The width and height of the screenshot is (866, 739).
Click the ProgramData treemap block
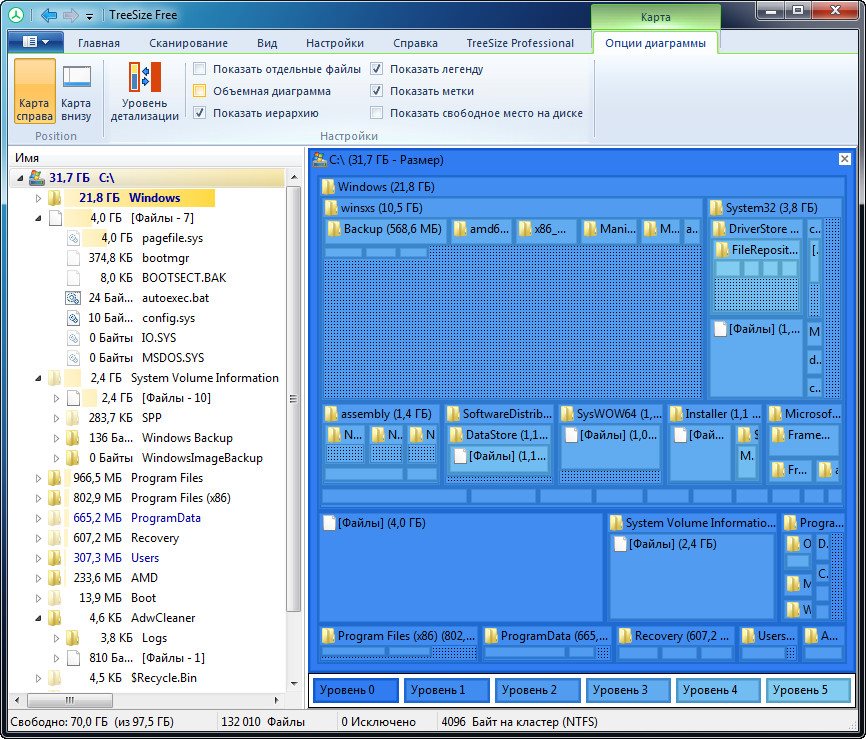(547, 644)
